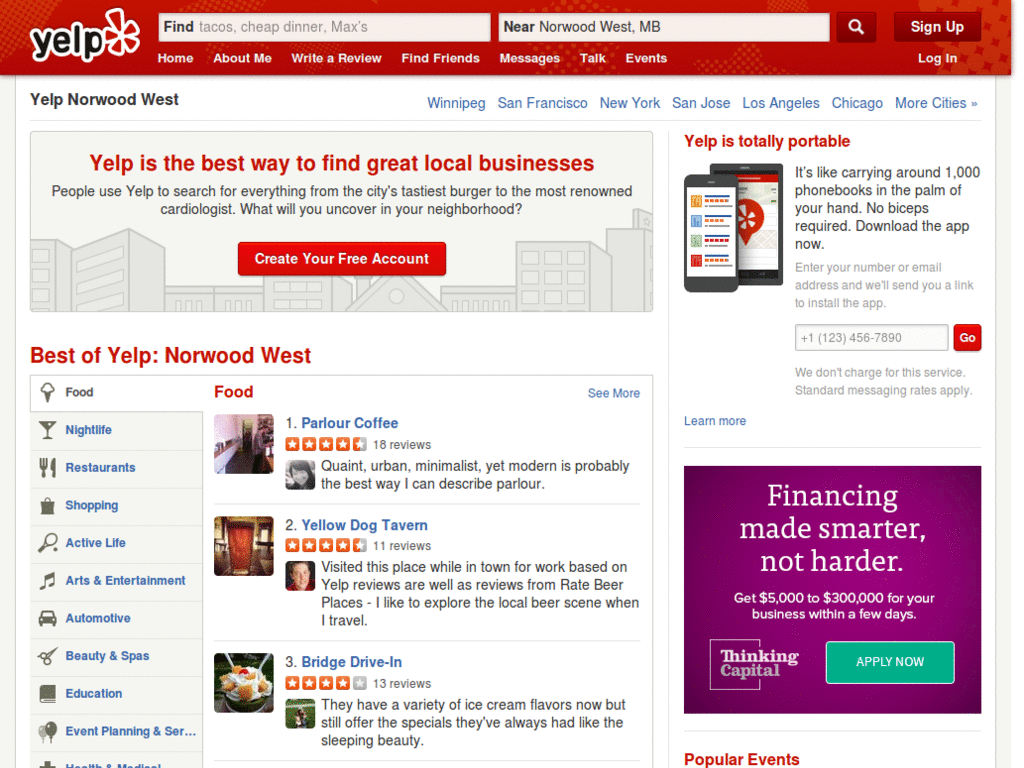
Task: Open reviewer avatar under Bridge Drive-In
Action: (300, 714)
